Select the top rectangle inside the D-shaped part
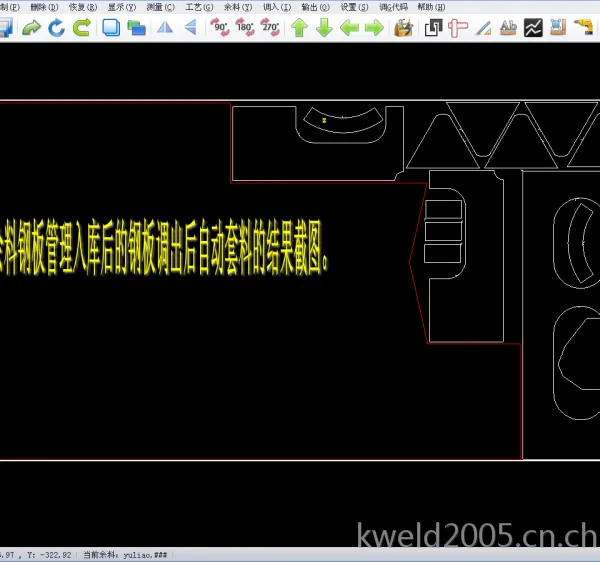Image resolution: width=600 pixels, height=562 pixels. pos(443,209)
